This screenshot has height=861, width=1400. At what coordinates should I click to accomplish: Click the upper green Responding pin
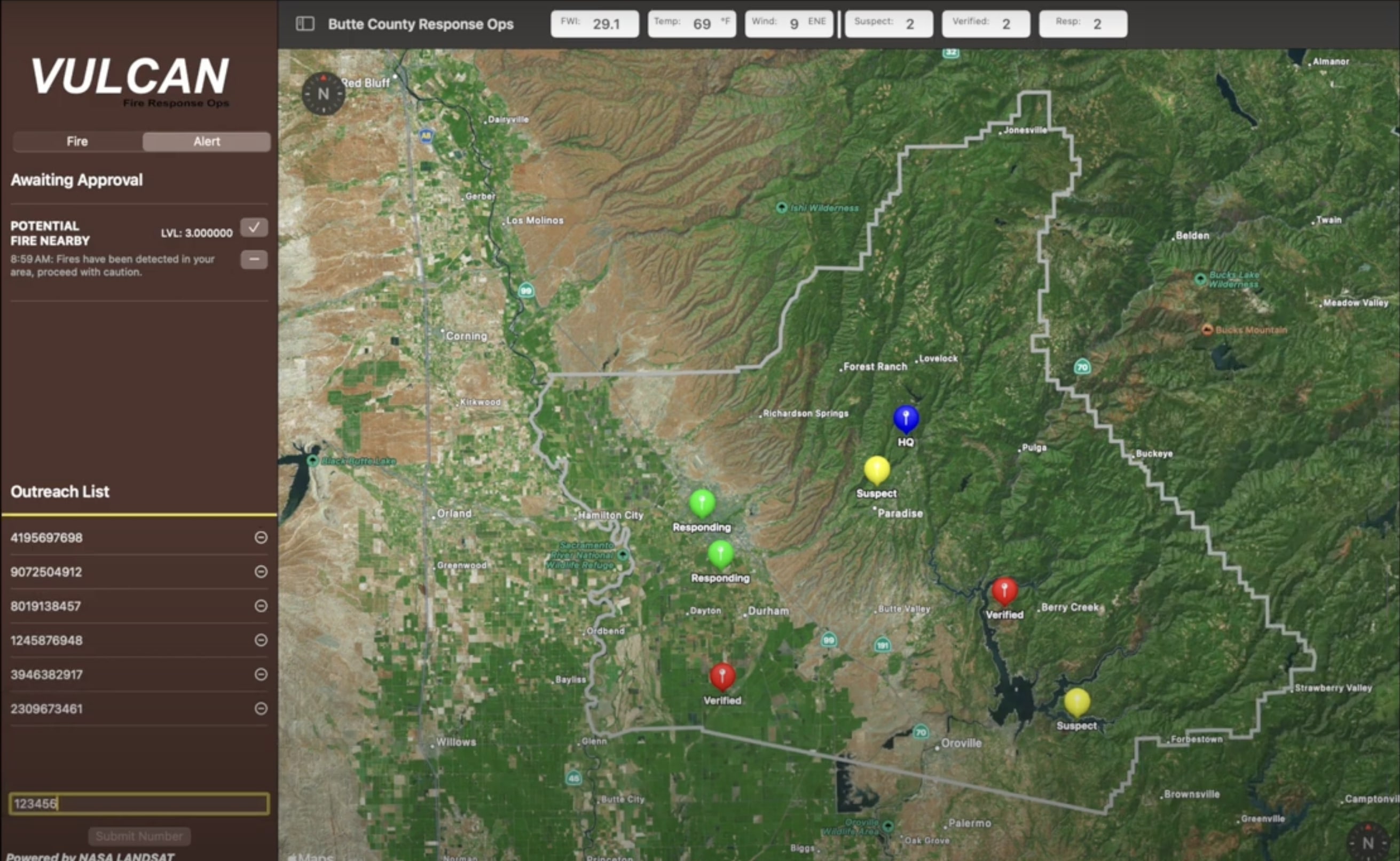click(x=702, y=503)
